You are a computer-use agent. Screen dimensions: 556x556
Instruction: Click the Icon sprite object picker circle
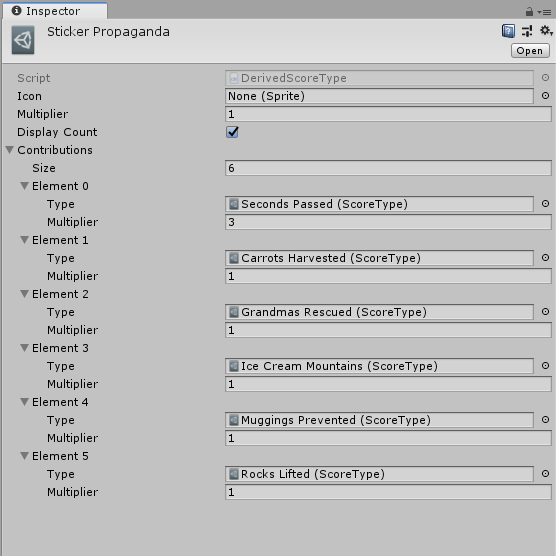[545, 96]
